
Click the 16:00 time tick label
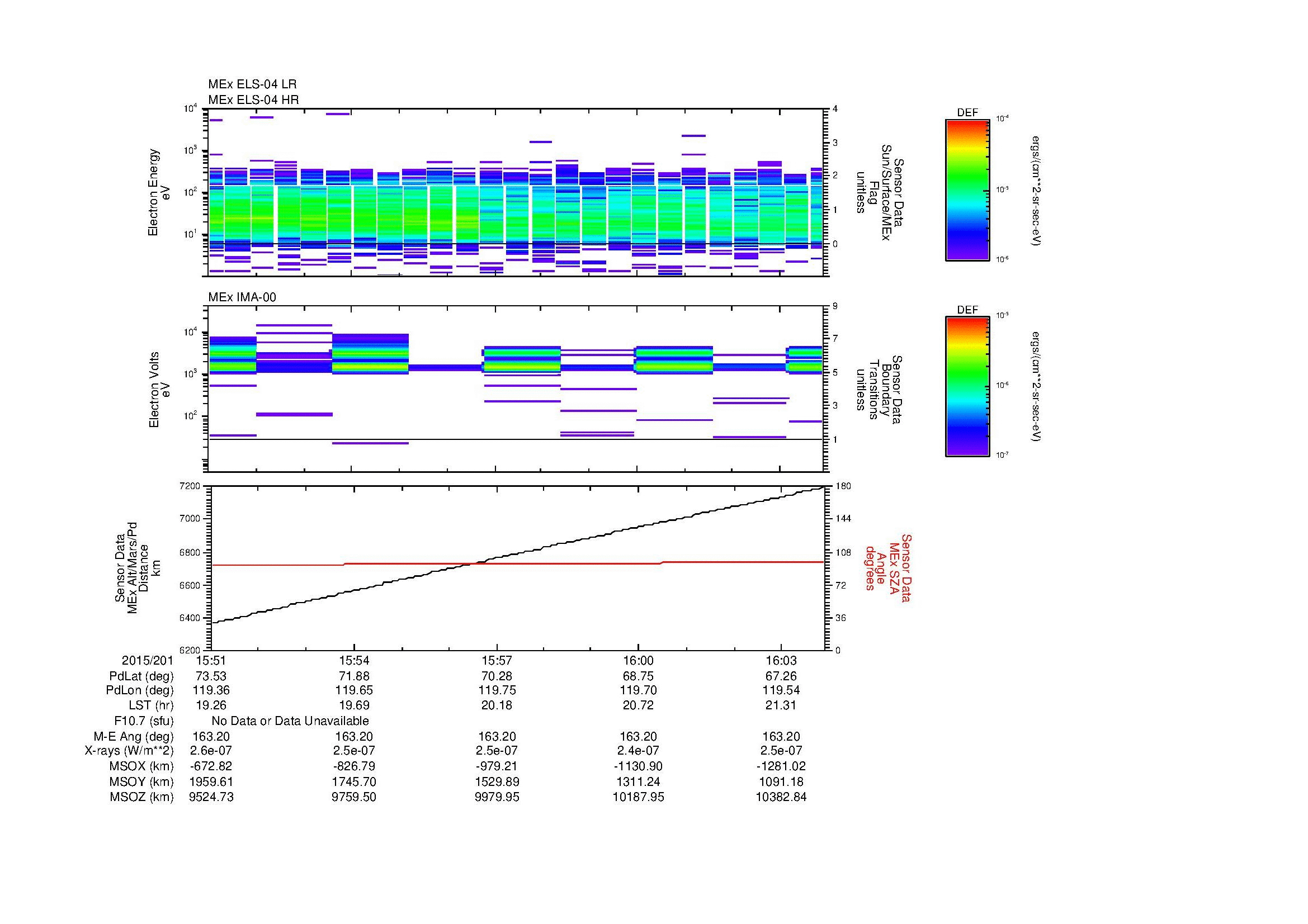coord(638,661)
